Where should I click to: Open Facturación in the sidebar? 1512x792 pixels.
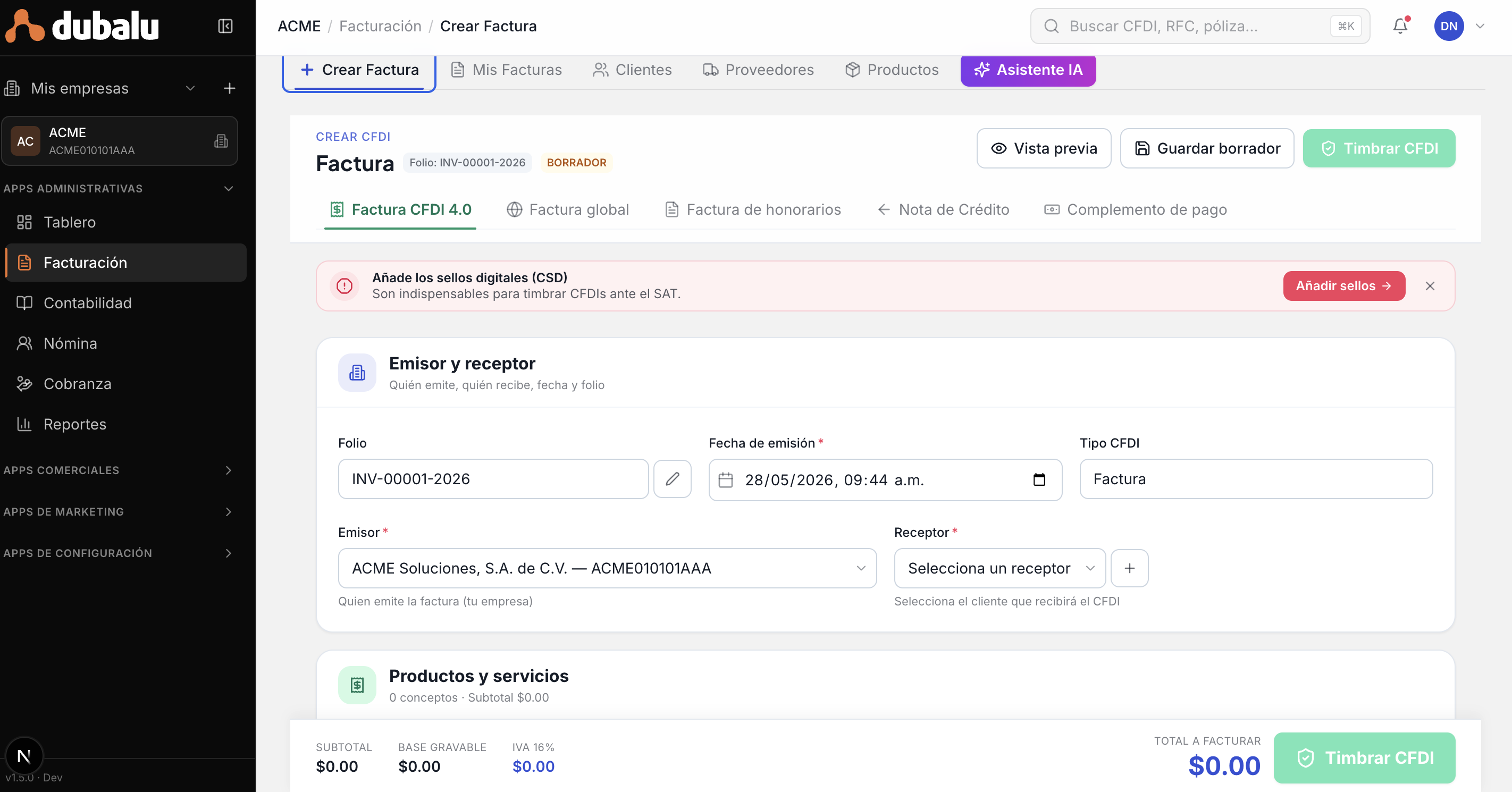tap(124, 263)
